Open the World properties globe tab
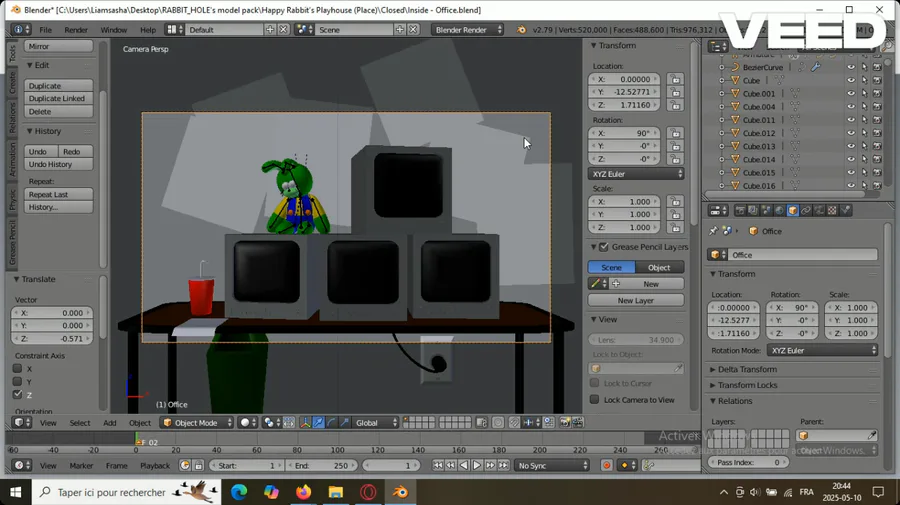Image resolution: width=900 pixels, height=505 pixels. click(x=779, y=211)
